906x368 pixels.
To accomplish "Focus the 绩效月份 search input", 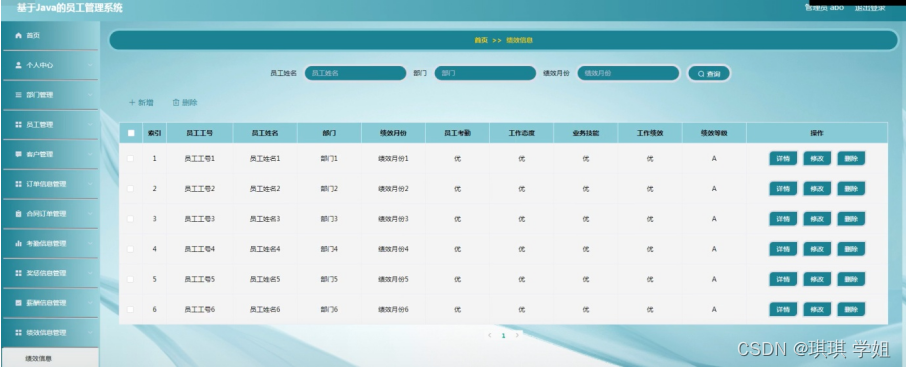I will pos(628,73).
